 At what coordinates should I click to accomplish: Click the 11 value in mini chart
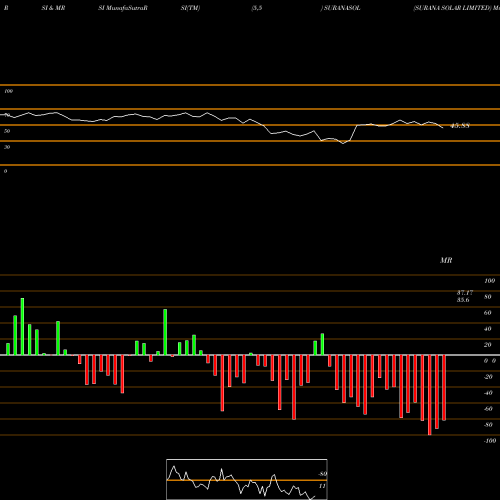pyautogui.click(x=322, y=486)
